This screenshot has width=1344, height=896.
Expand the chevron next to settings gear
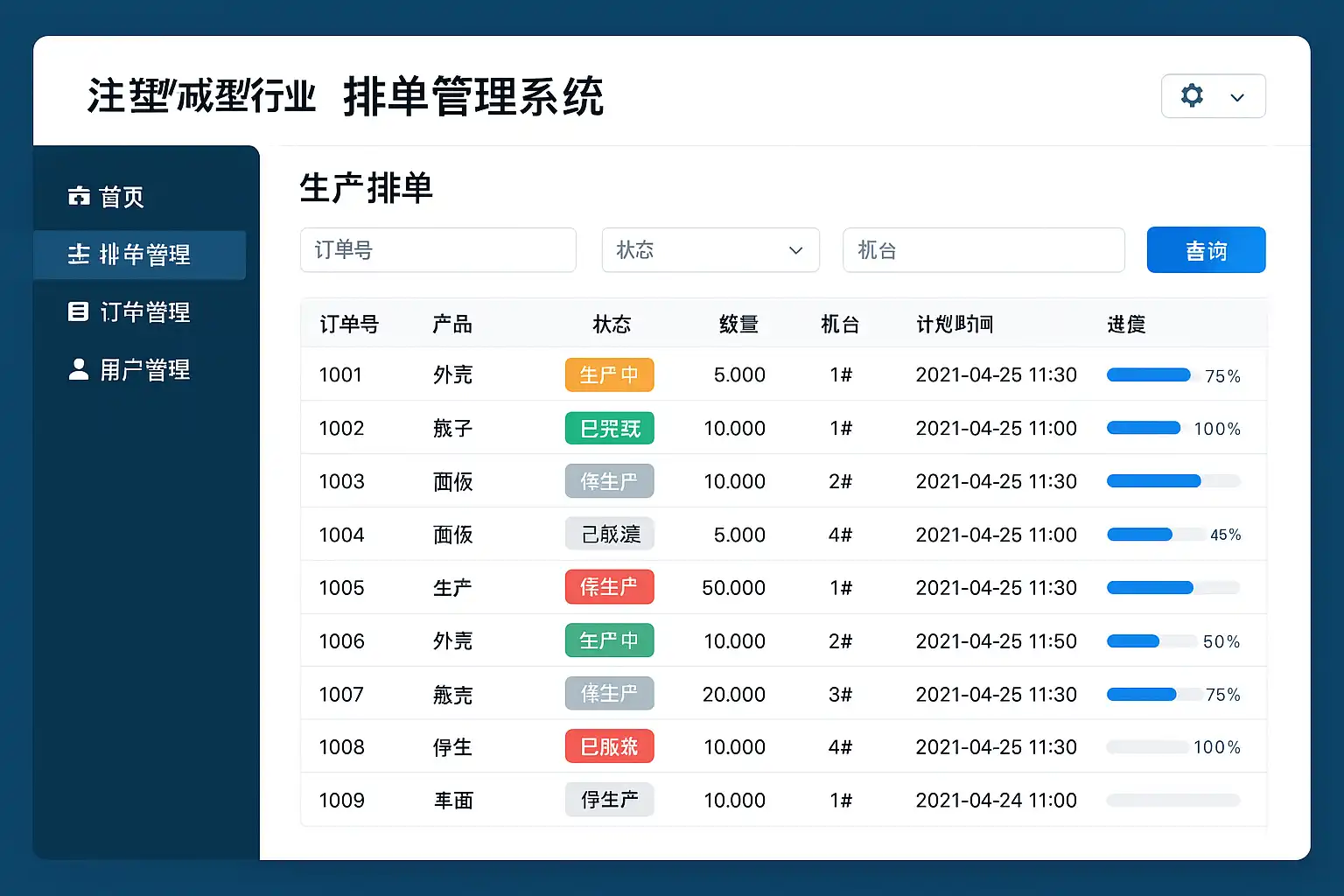click(1237, 97)
